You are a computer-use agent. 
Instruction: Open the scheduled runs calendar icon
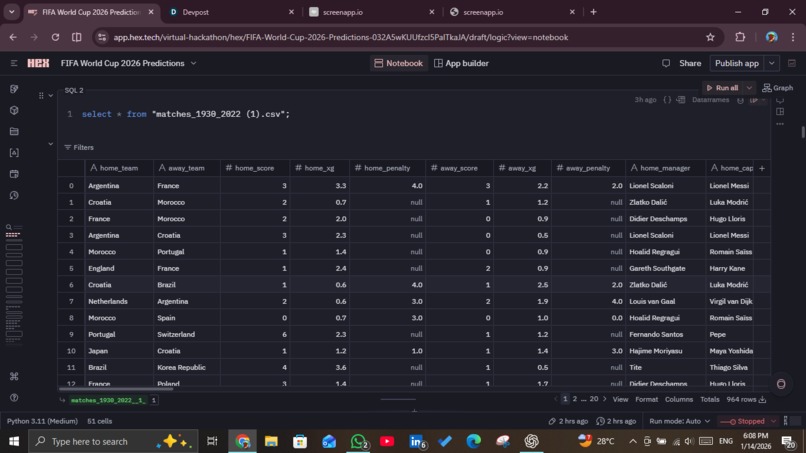coord(14,174)
